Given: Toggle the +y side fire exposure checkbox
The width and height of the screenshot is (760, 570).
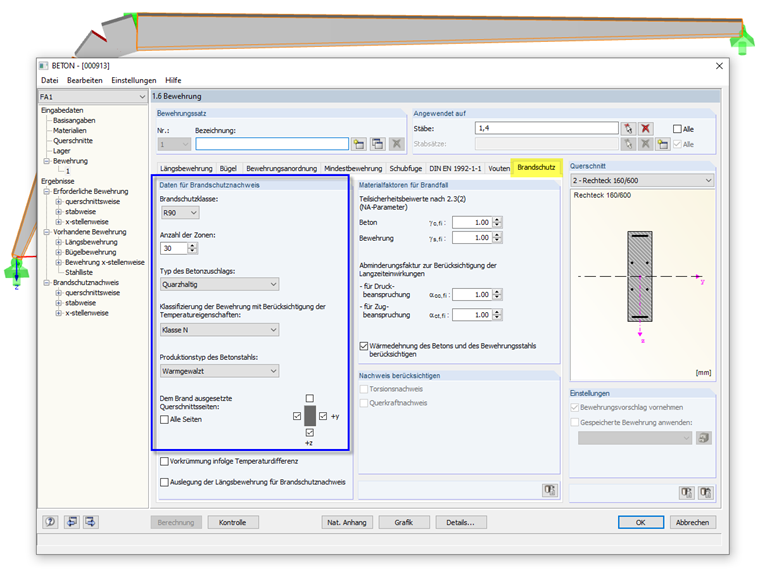Looking at the screenshot, I should pyautogui.click(x=323, y=416).
